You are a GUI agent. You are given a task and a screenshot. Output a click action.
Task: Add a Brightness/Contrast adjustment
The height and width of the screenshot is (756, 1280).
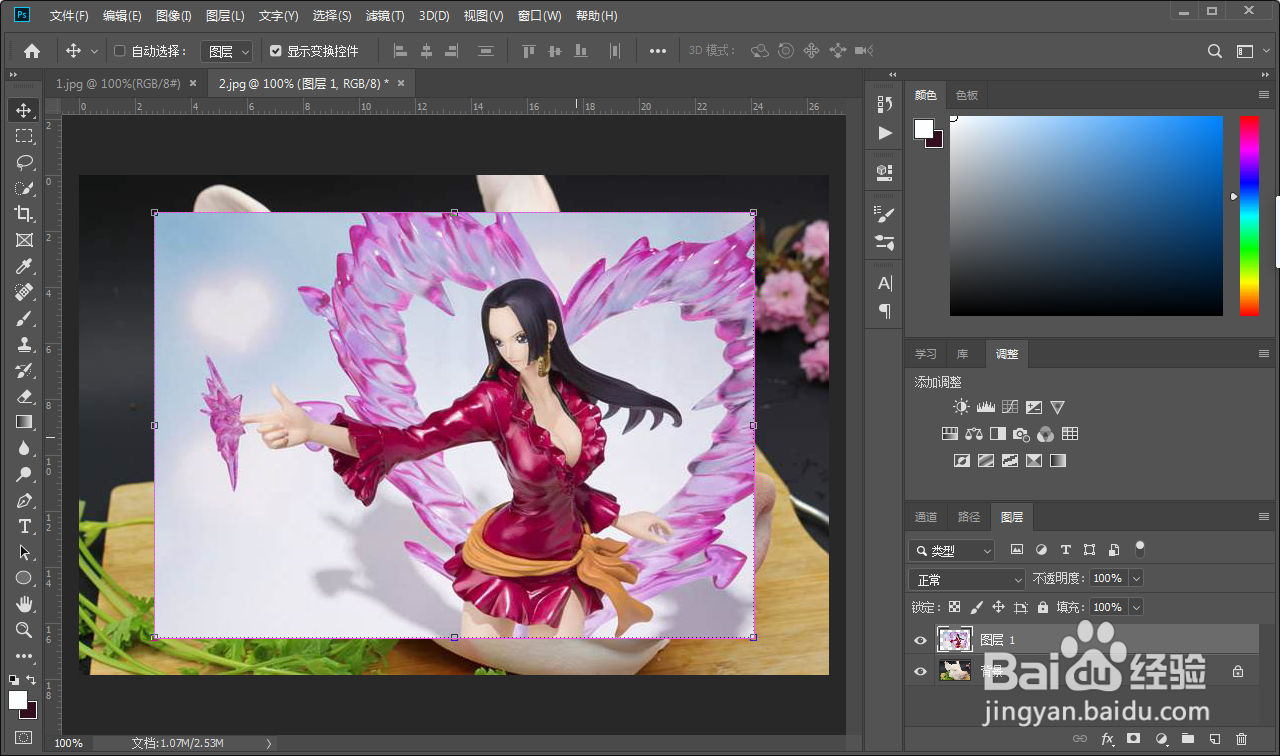point(961,407)
